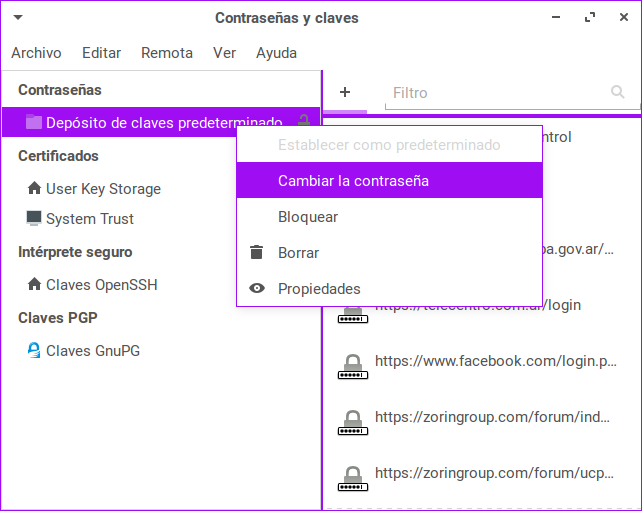Toggle the keyring lock icon
Viewport: 642px width, 511px height.
coord(303,122)
